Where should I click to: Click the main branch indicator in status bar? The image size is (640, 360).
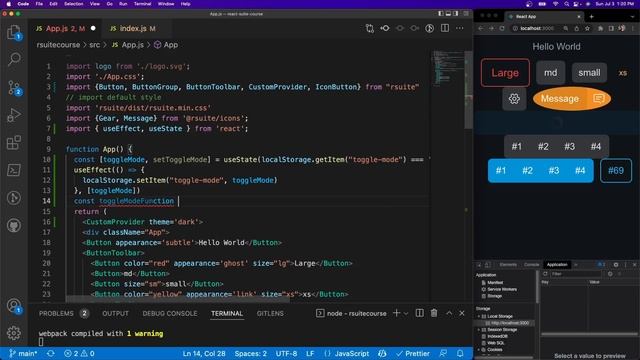23,353
